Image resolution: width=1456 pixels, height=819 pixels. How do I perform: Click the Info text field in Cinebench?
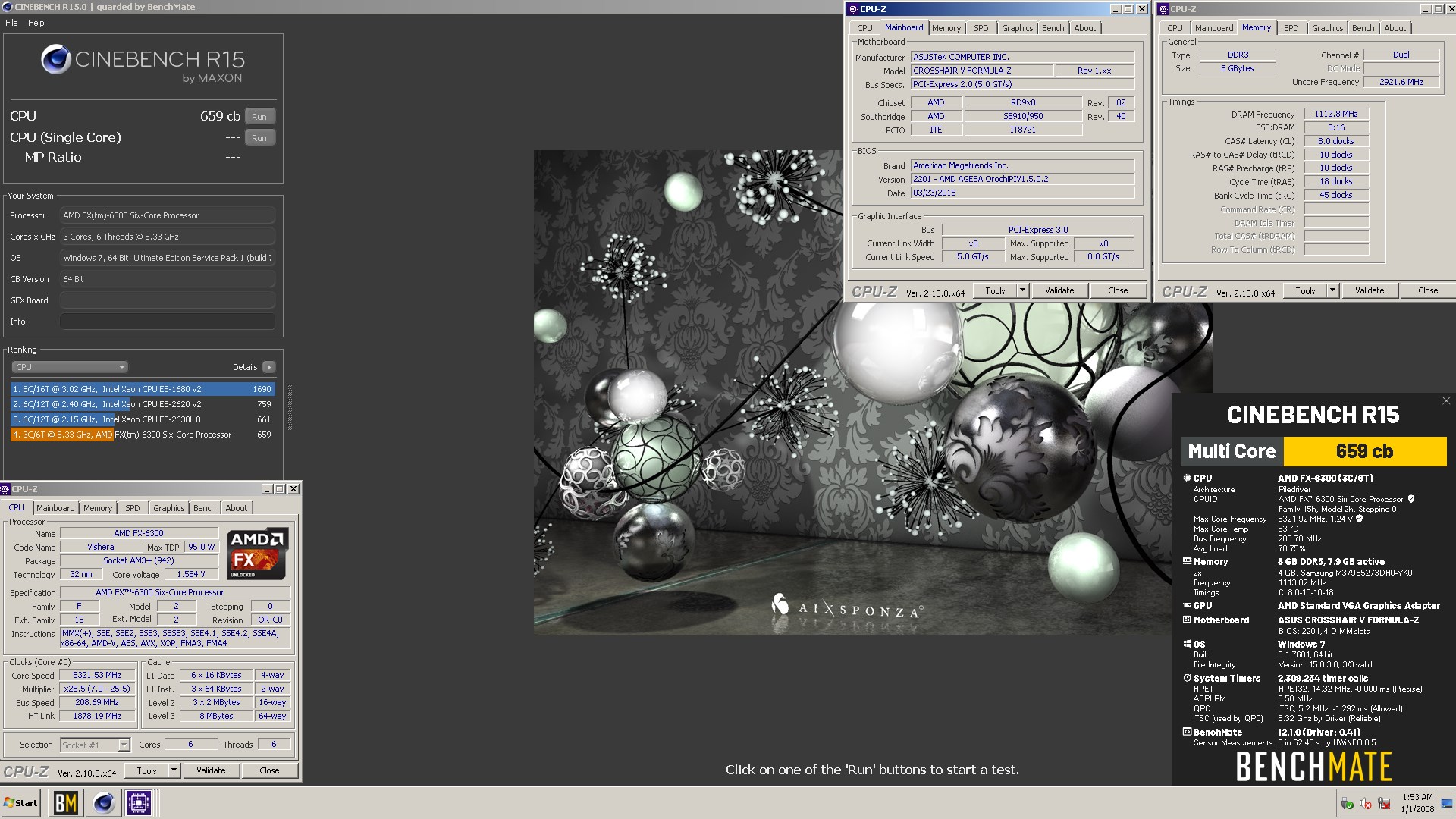point(168,322)
